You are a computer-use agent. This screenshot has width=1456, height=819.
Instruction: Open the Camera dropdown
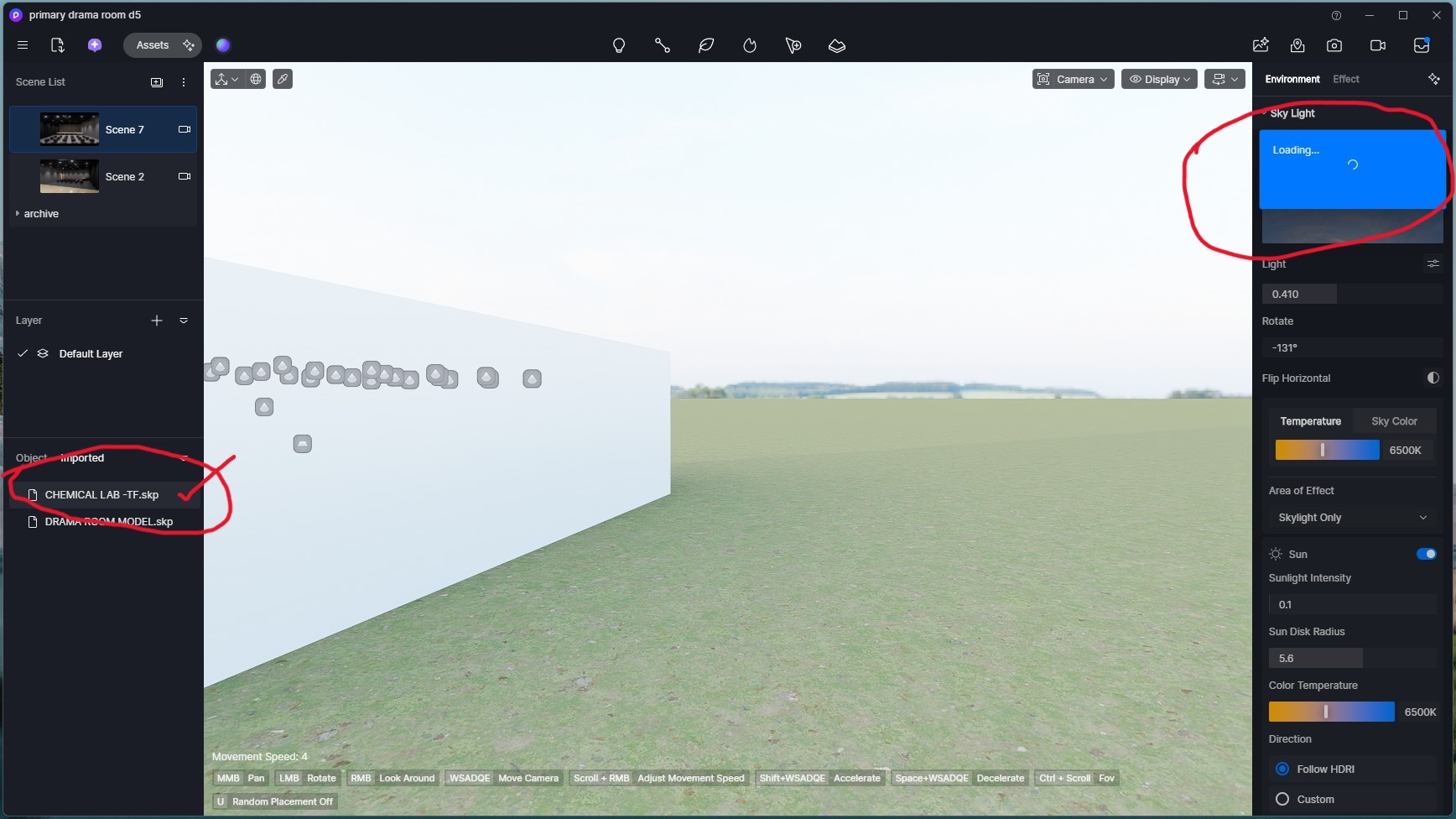1074,79
